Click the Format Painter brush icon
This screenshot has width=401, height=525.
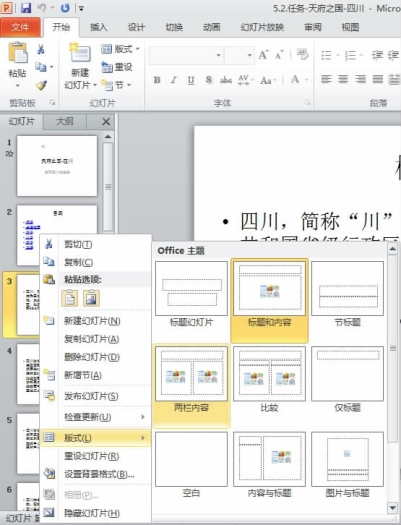point(41,85)
